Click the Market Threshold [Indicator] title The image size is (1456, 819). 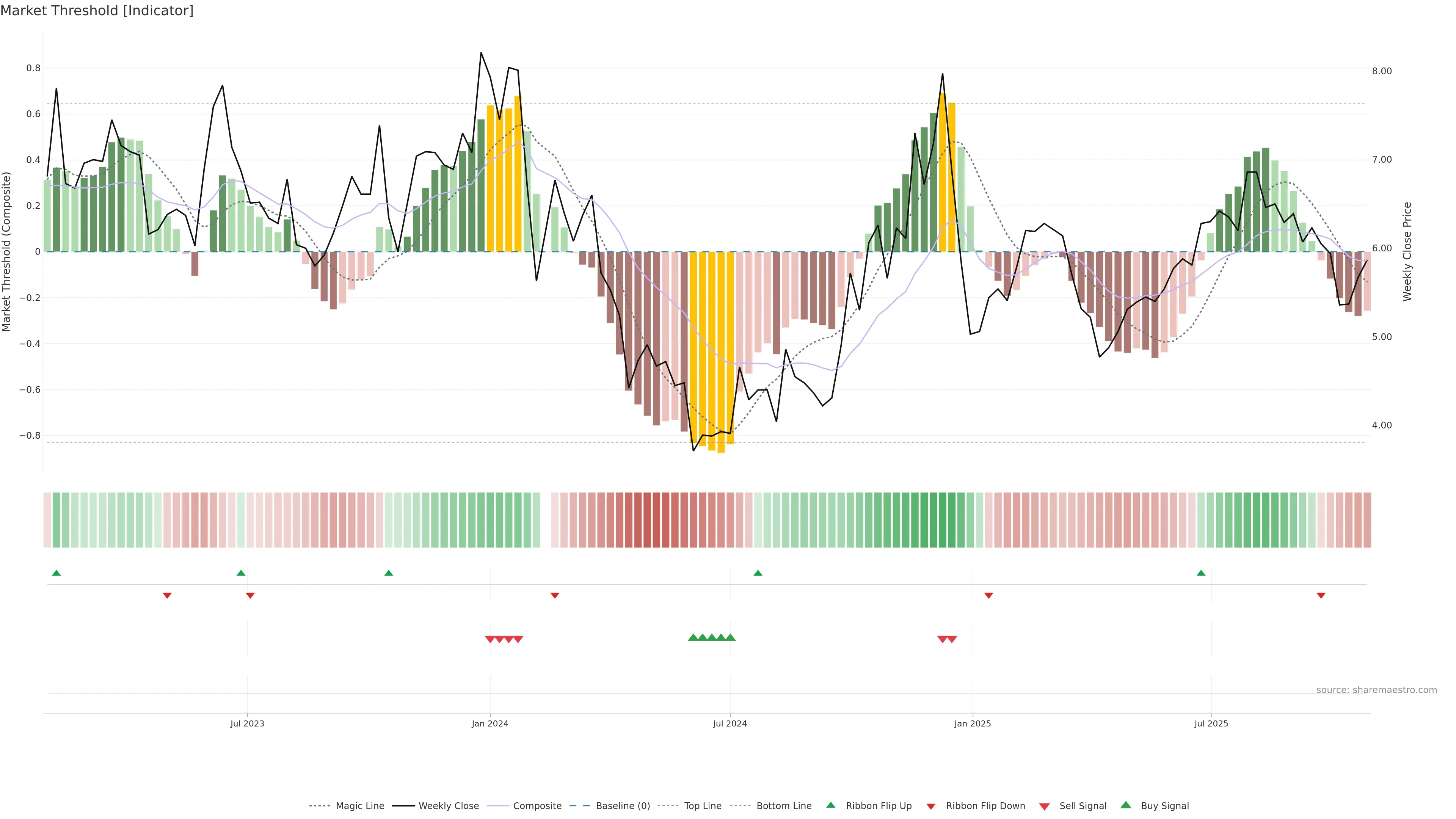[x=97, y=11]
